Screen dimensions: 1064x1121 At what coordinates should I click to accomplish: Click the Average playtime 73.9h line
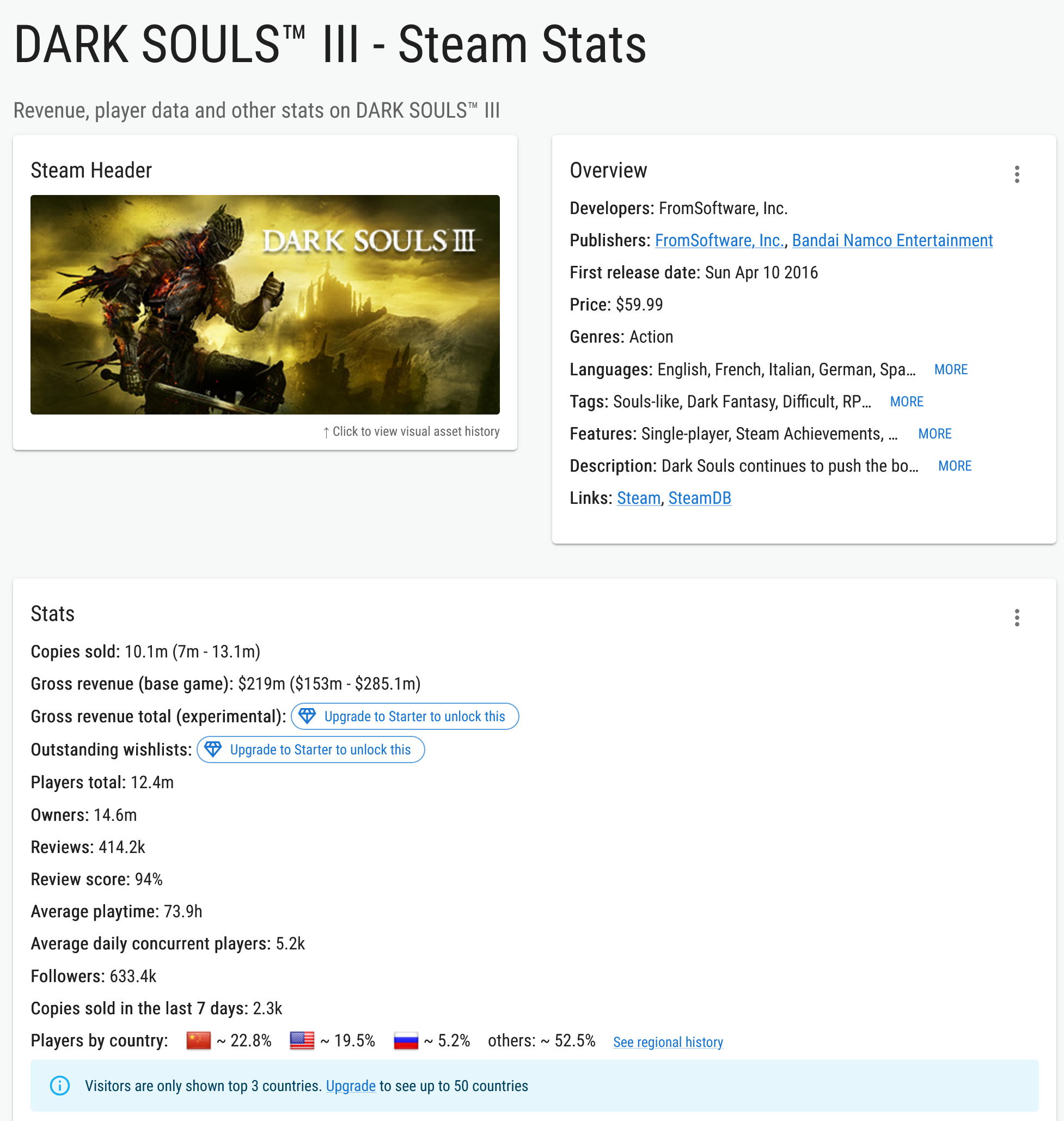point(117,911)
